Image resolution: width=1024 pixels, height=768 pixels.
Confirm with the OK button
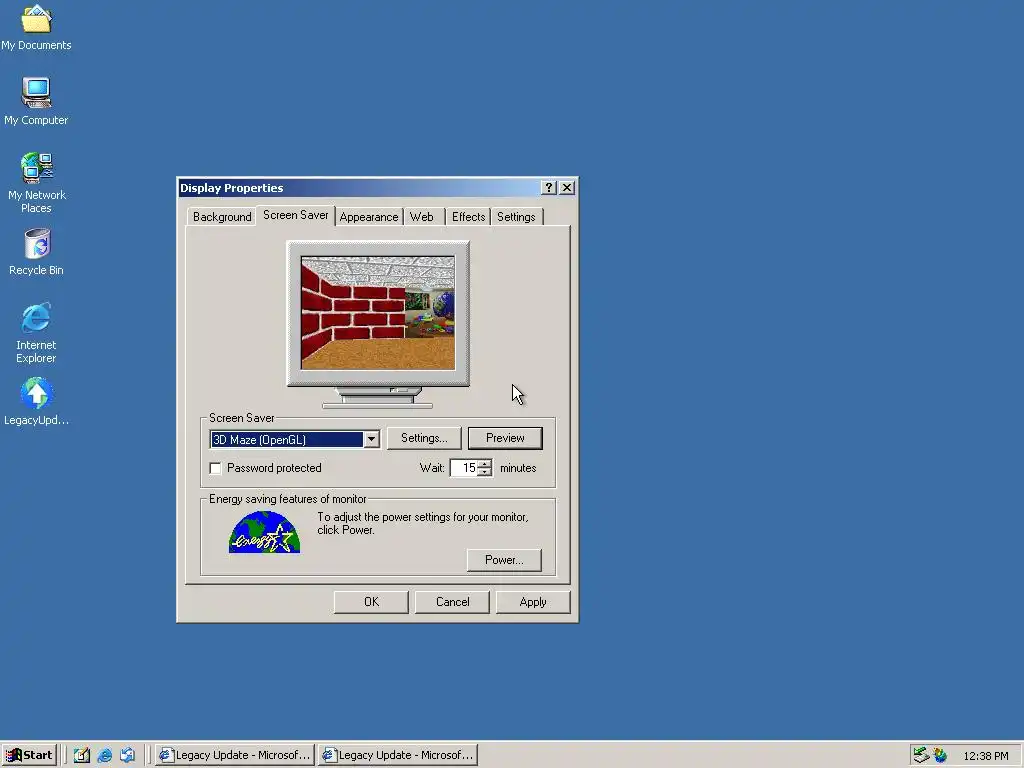click(371, 602)
